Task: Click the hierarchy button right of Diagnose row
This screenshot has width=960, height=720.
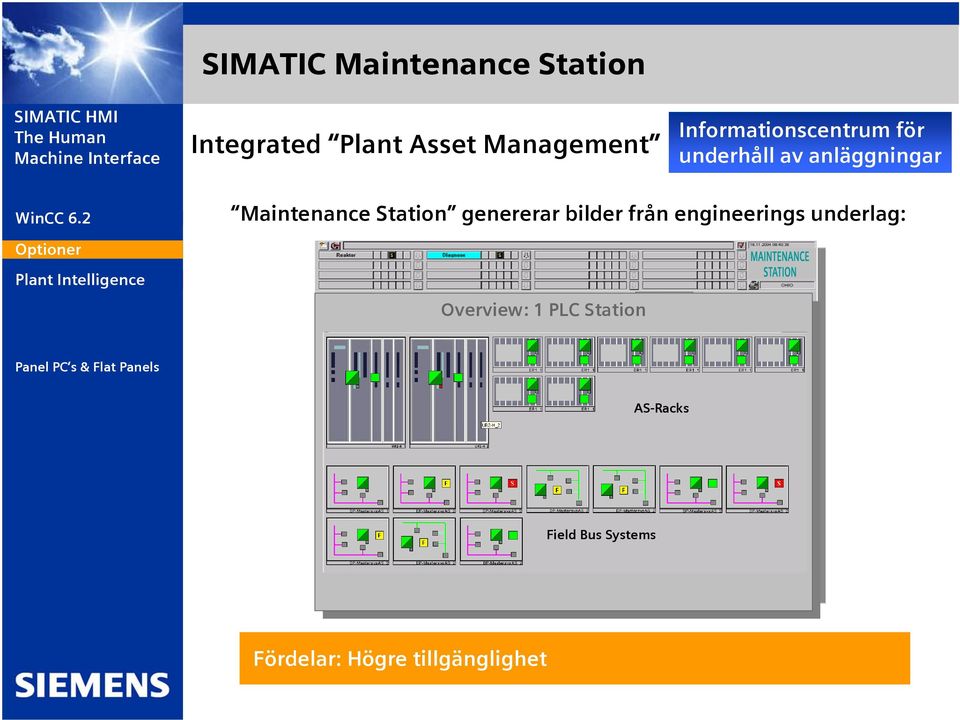Action: coord(526,255)
